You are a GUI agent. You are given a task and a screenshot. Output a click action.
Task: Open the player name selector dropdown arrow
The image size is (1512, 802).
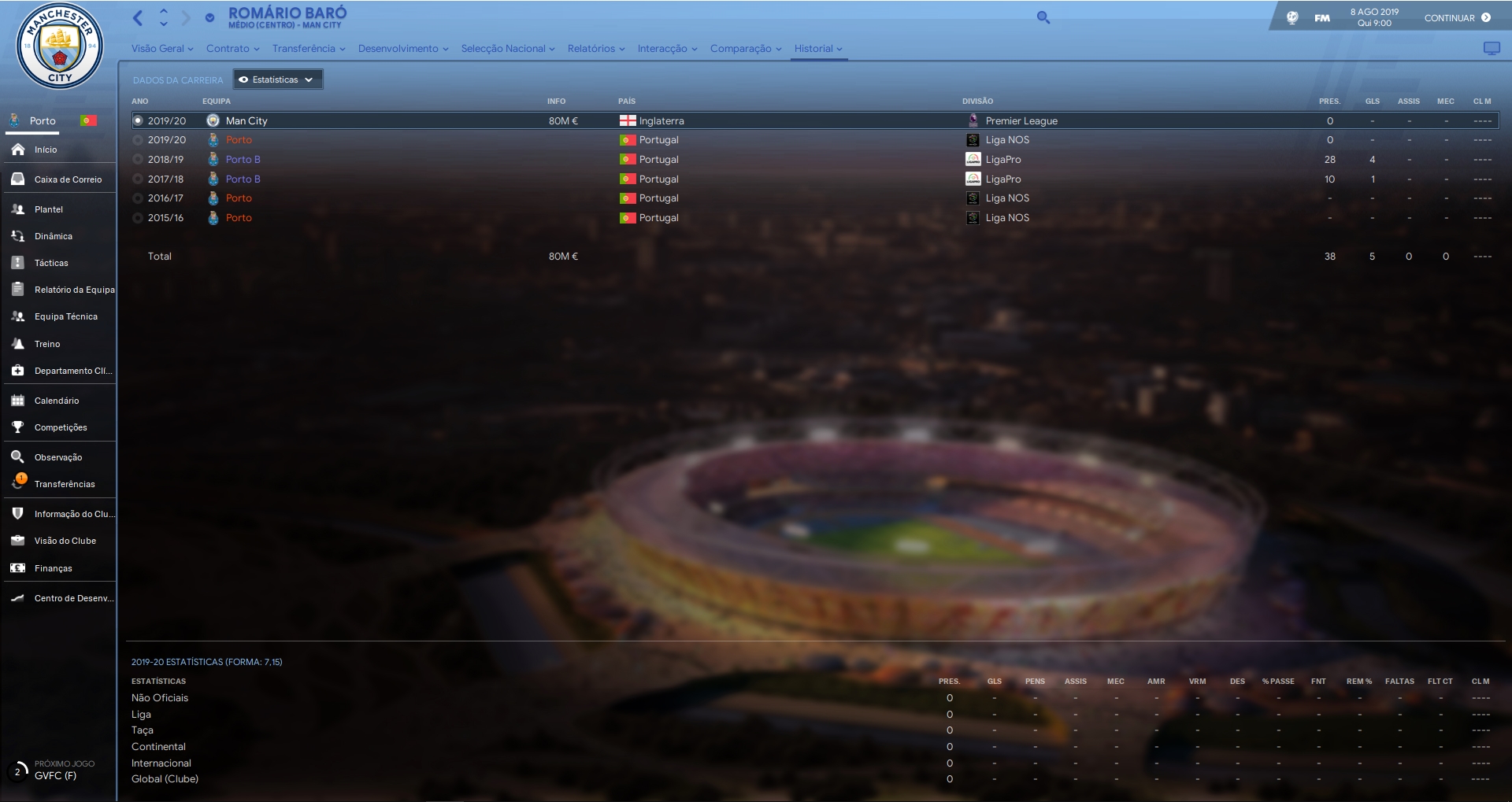(209, 17)
